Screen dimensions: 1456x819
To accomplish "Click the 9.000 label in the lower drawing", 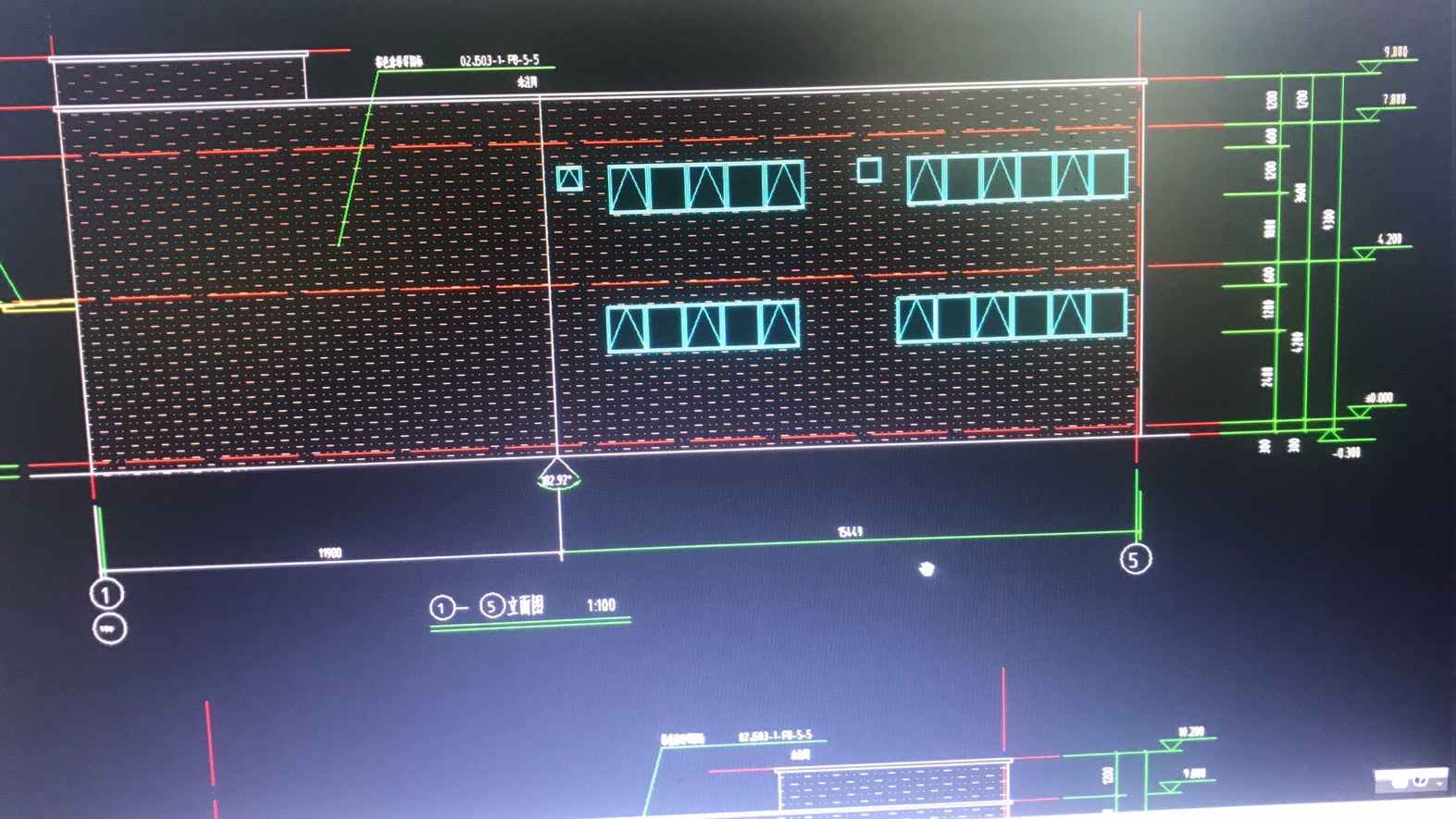I will 1194,774.
